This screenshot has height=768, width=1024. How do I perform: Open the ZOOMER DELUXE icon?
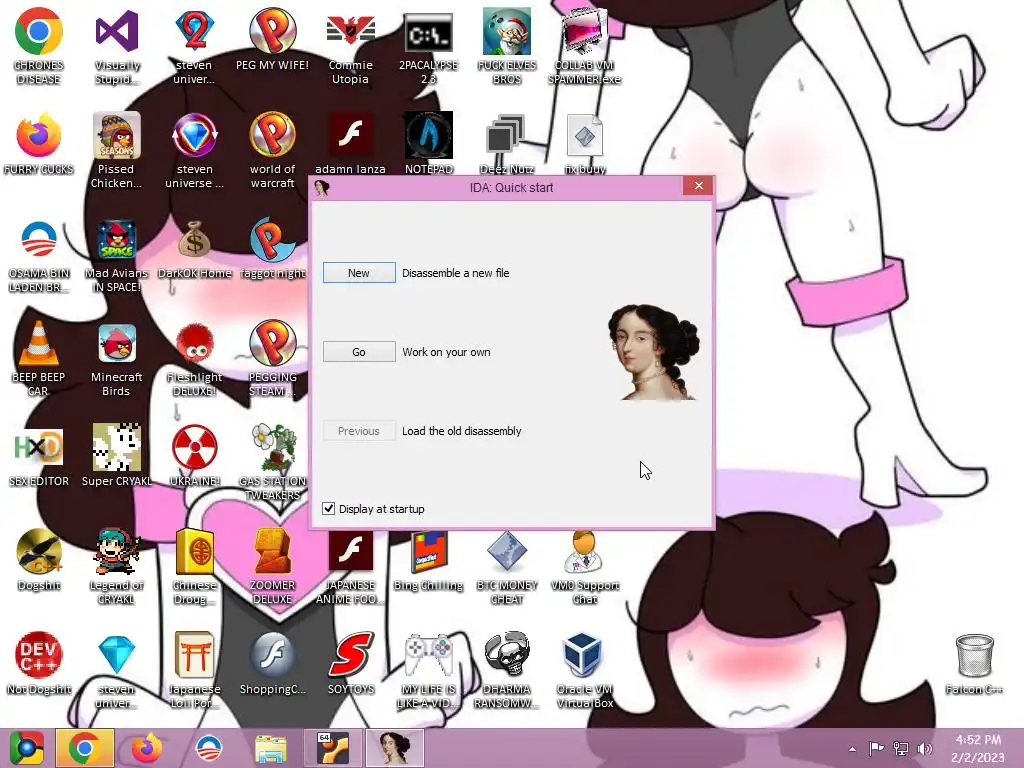272,566
